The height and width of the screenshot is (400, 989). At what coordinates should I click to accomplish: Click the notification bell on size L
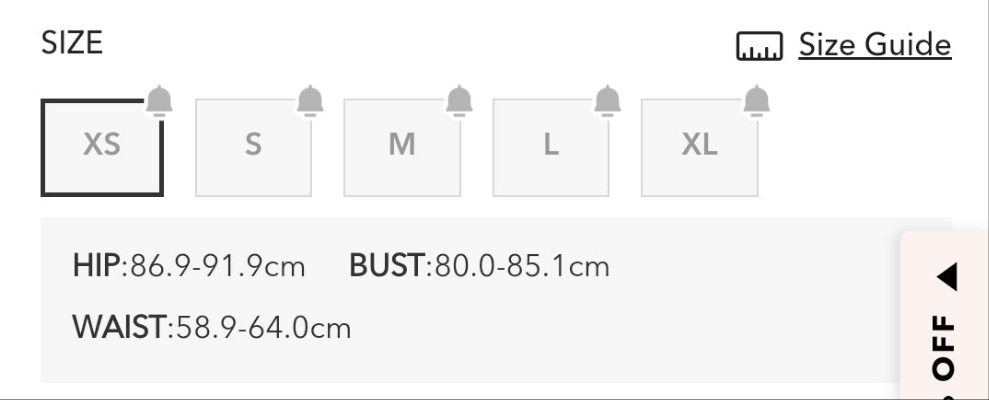pyautogui.click(x=607, y=100)
